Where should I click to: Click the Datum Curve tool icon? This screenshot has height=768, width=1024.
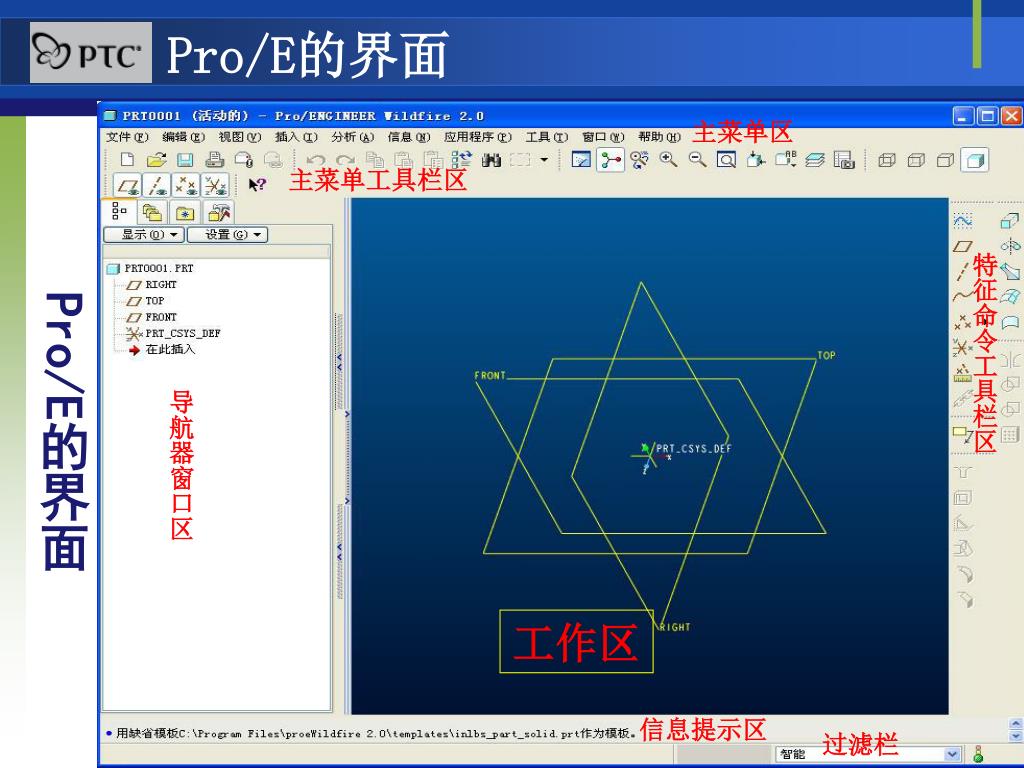tap(962, 296)
